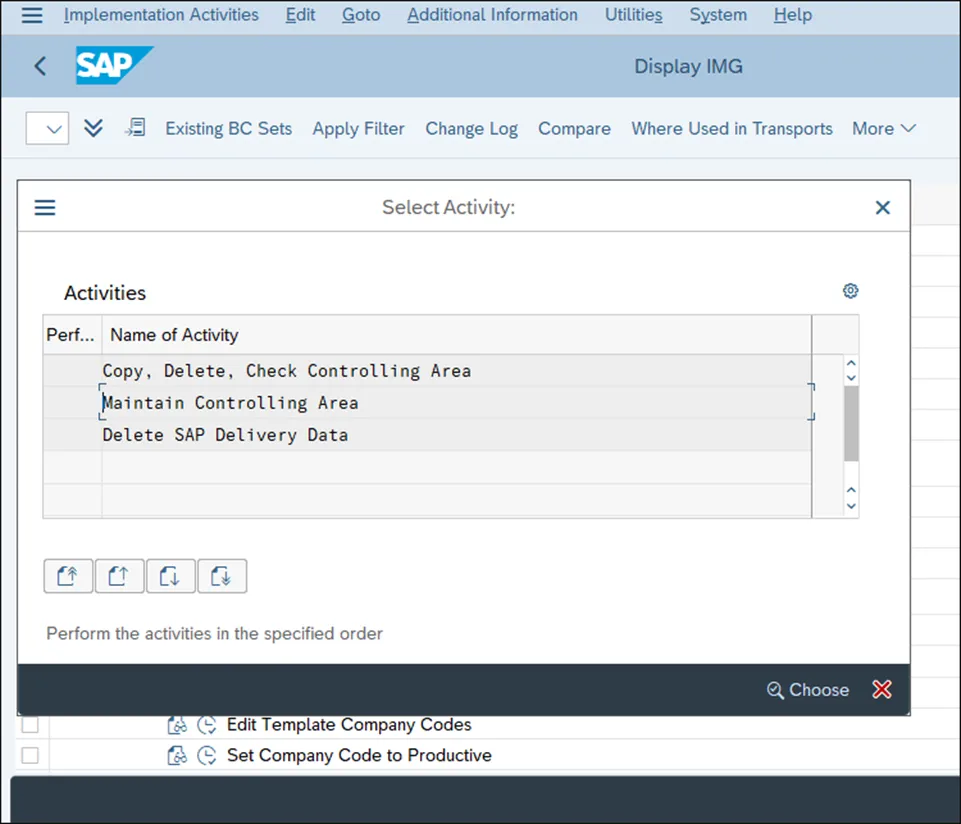Open the command field dropdown
The image size is (961, 824).
(x=47, y=129)
